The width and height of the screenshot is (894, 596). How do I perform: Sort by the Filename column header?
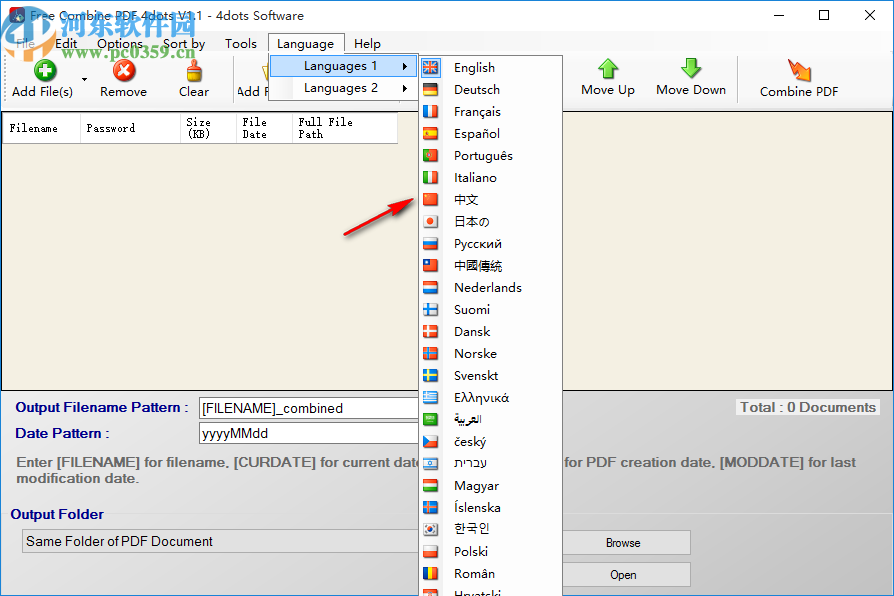point(41,128)
